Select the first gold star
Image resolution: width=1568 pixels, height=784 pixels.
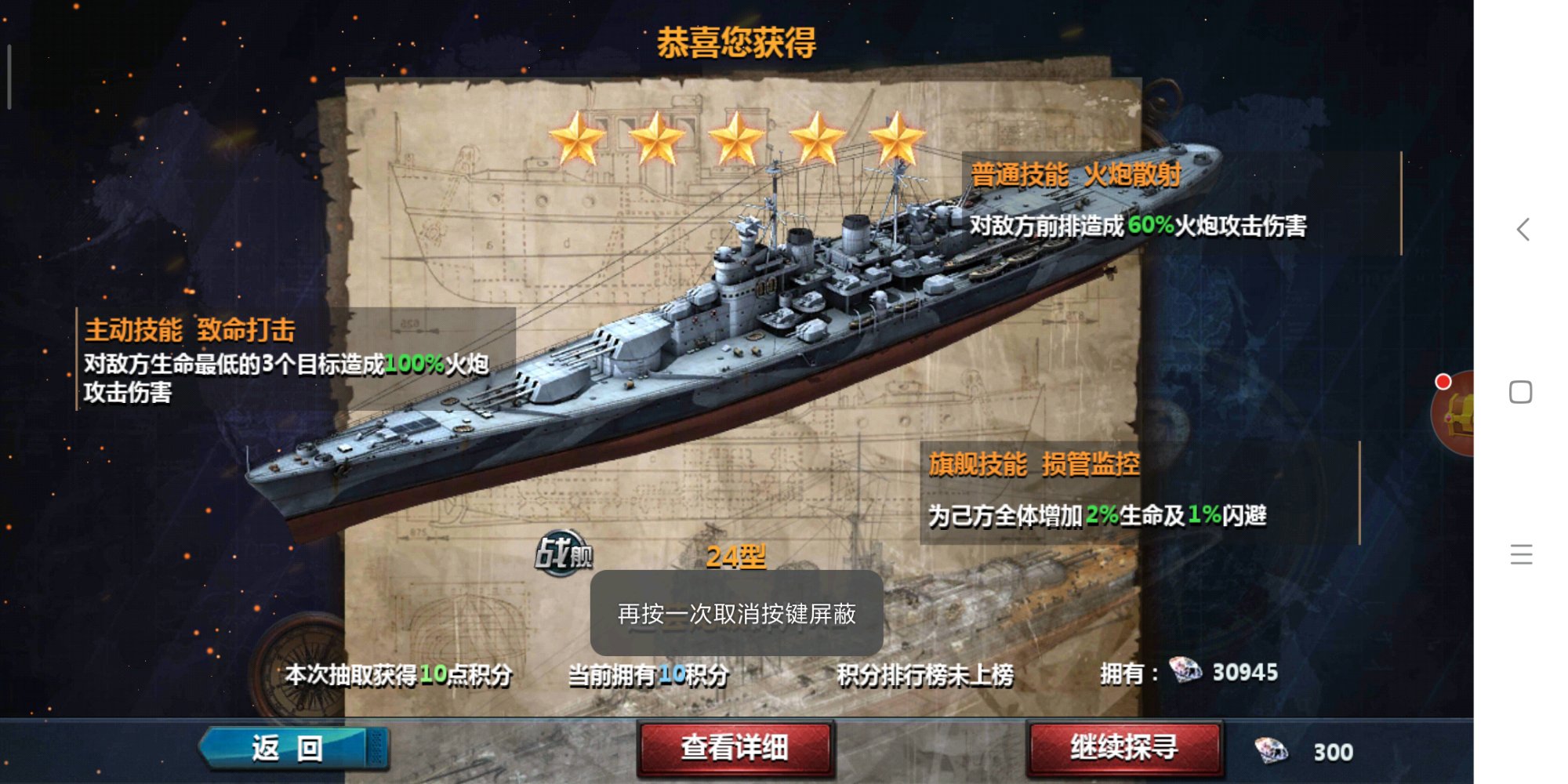point(577,139)
